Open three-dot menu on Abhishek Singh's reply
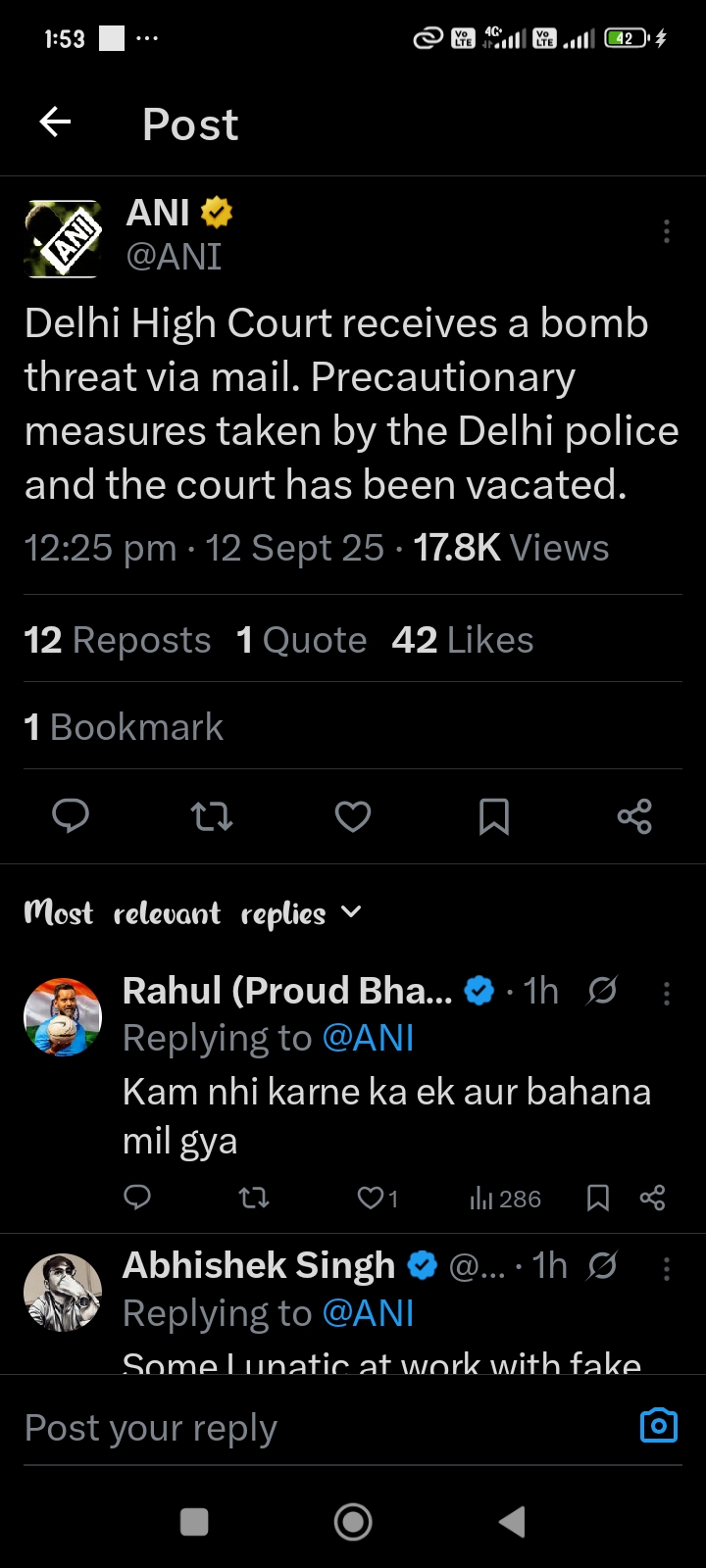This screenshot has height=1568, width=706. point(667,1269)
